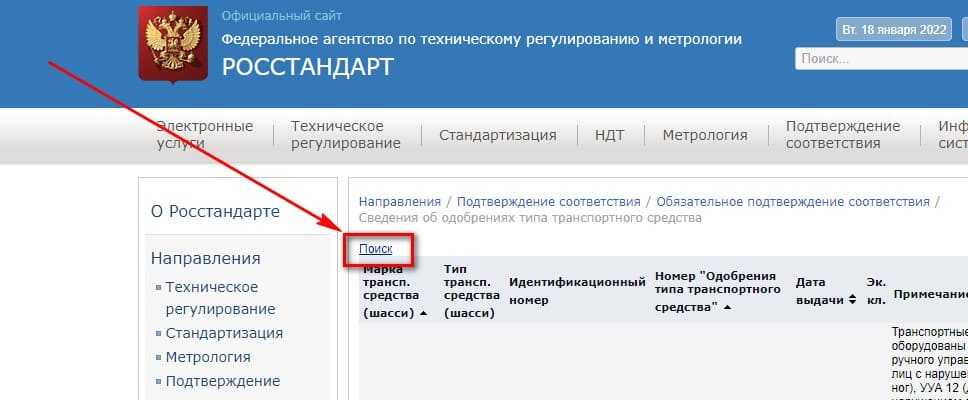The height and width of the screenshot is (400, 968).
Task: Open Обязательное подтверждение соответствия breadcrumb
Action: (792, 201)
